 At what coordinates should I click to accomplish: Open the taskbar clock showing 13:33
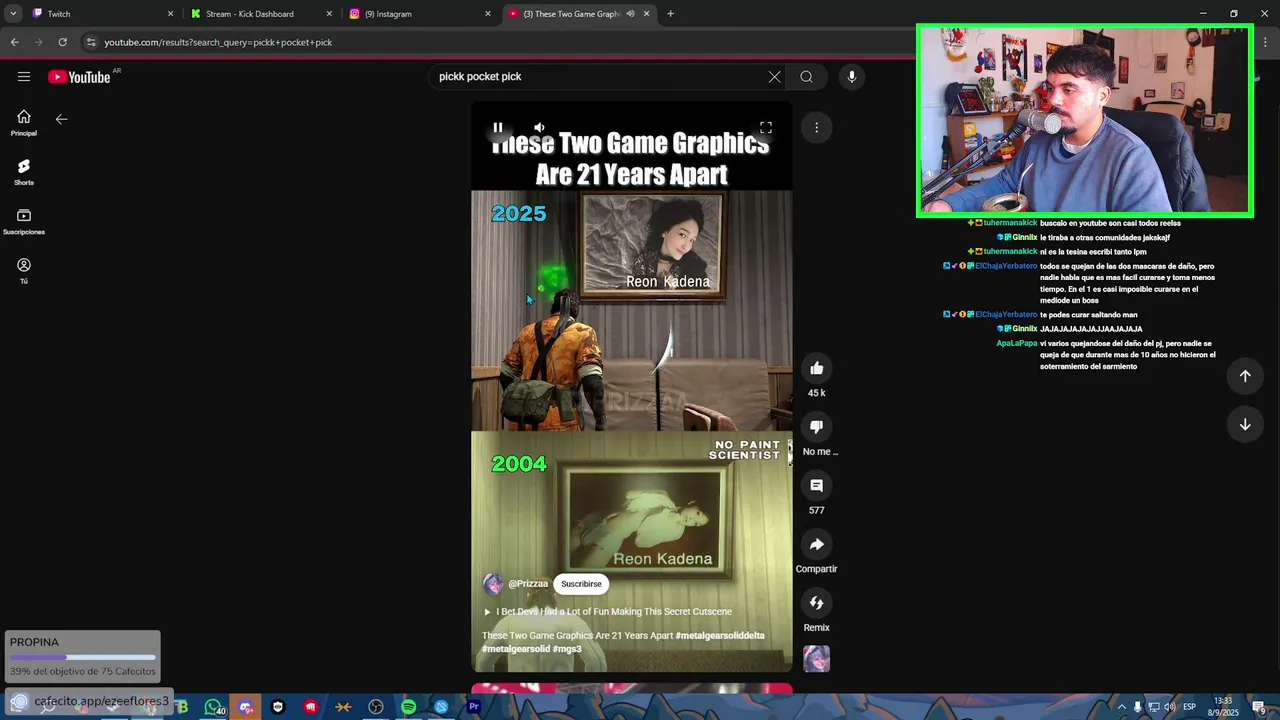[x=1224, y=707]
